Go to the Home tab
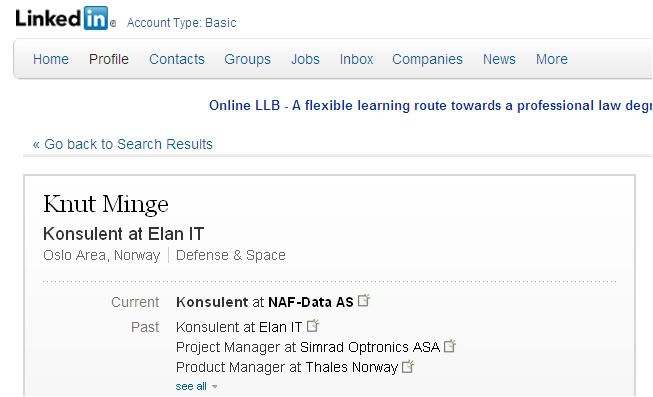 tap(51, 59)
